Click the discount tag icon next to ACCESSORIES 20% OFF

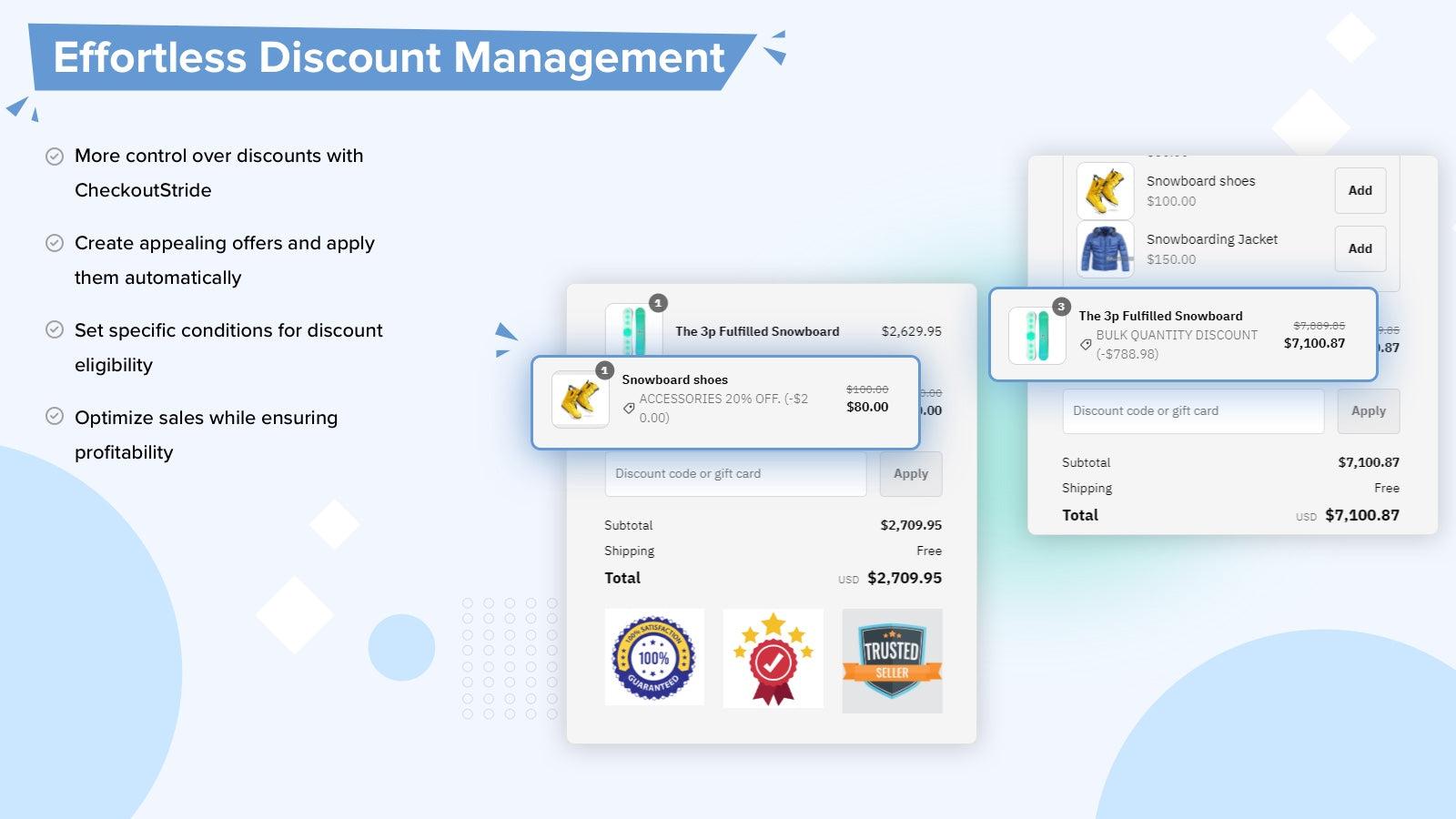[630, 408]
